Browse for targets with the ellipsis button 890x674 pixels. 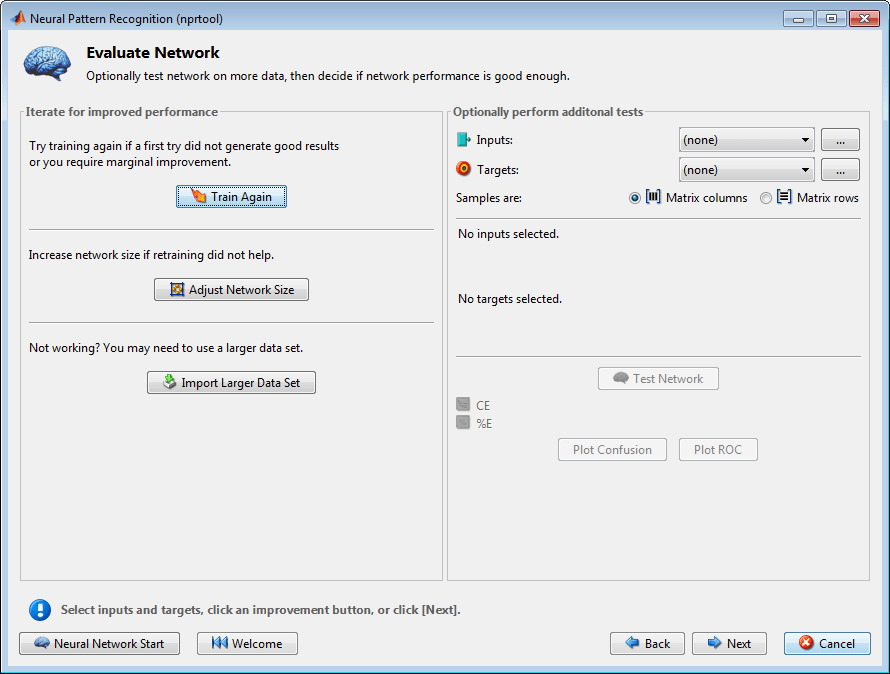[x=840, y=170]
